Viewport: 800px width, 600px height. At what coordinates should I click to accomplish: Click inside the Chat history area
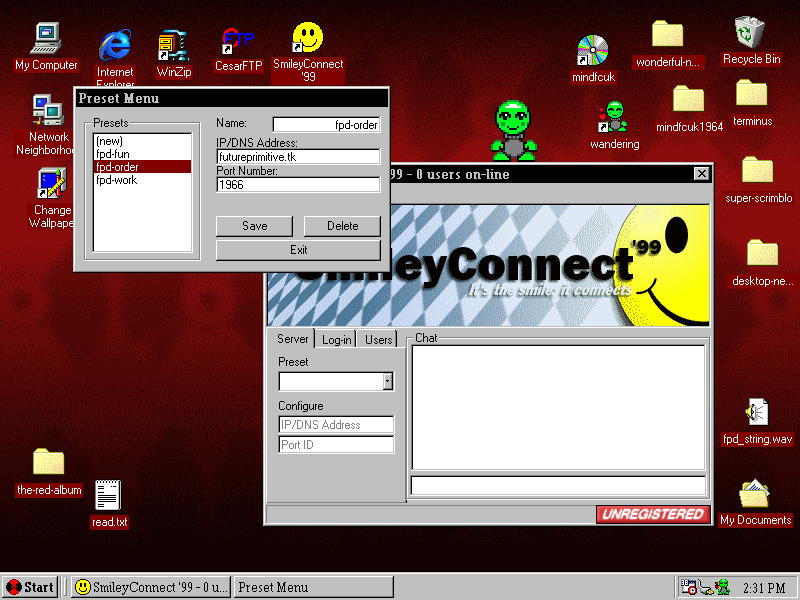(x=558, y=407)
